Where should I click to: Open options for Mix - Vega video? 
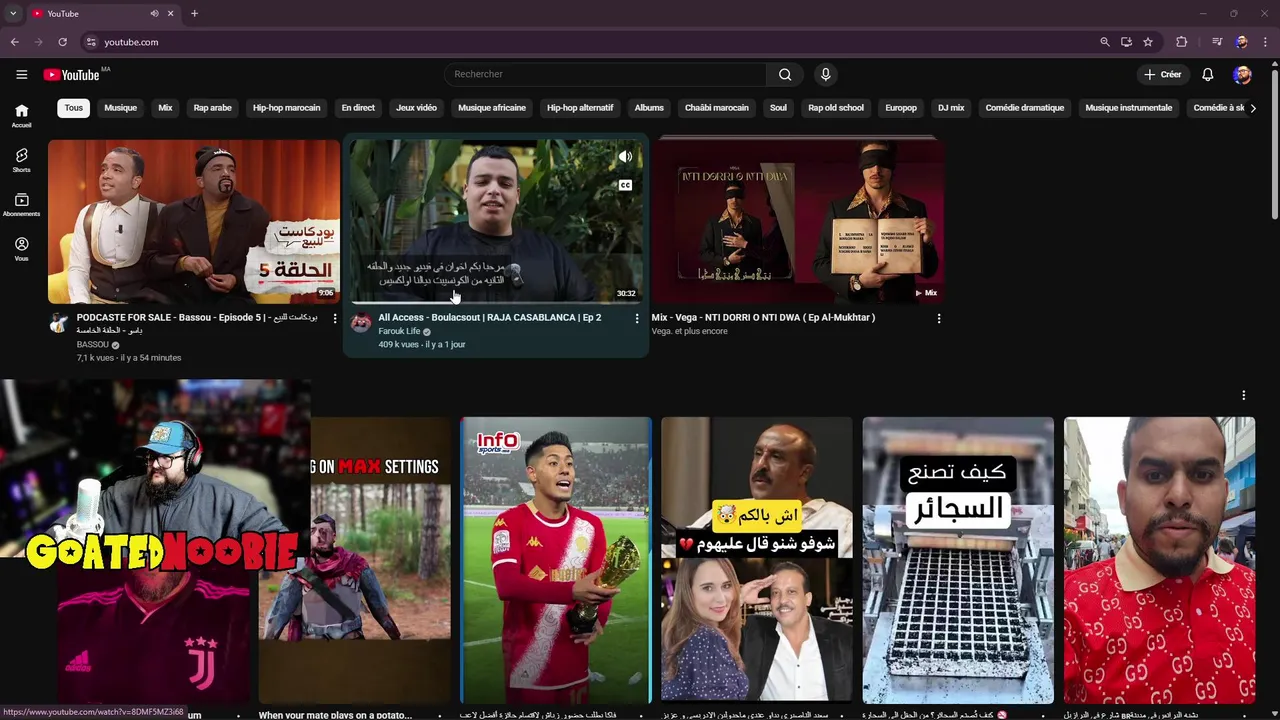[938, 318]
